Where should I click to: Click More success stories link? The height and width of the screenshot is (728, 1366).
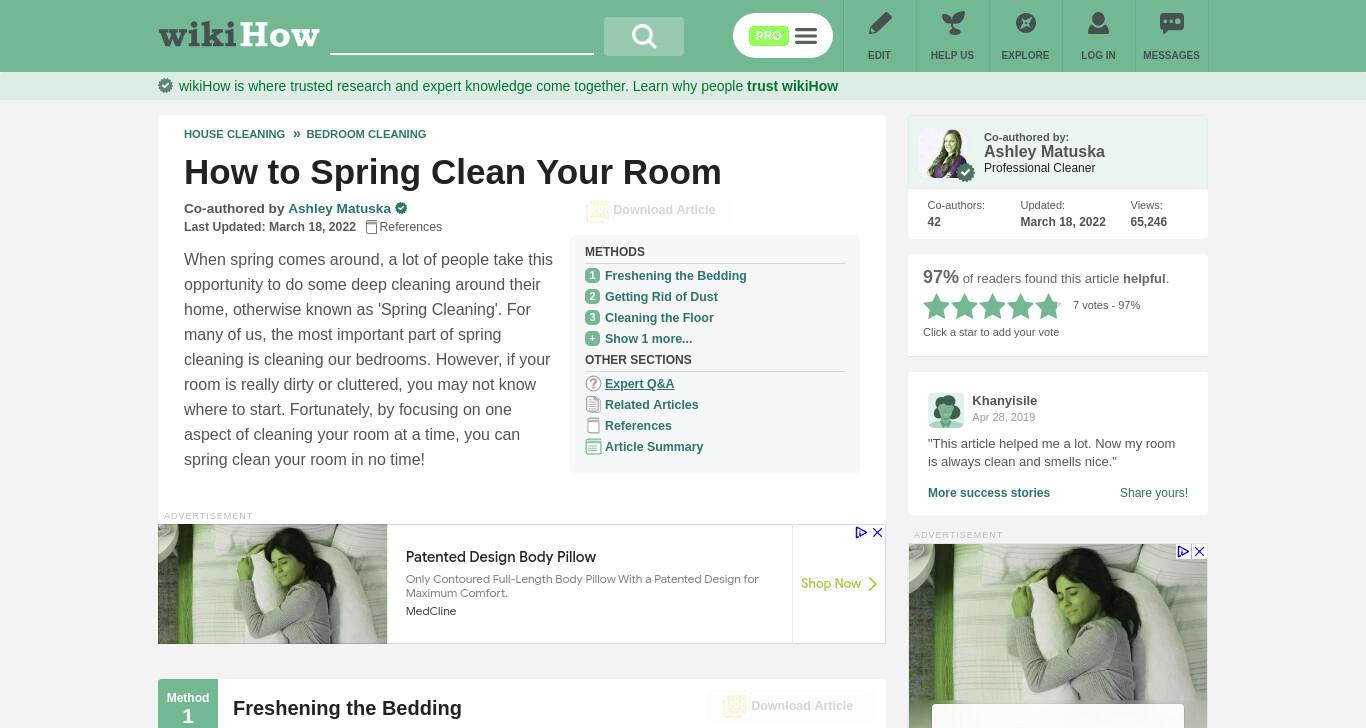coord(989,493)
